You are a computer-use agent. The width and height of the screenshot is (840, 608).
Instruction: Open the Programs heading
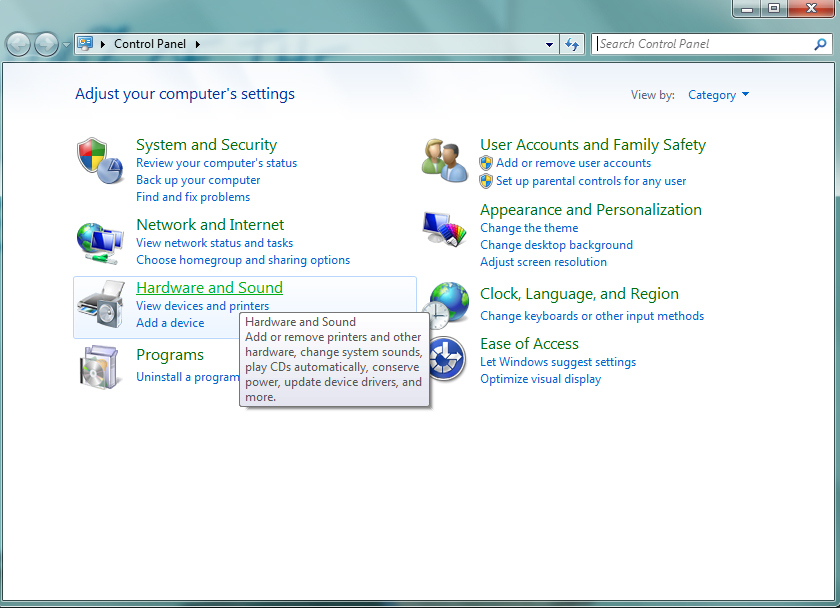click(x=170, y=355)
